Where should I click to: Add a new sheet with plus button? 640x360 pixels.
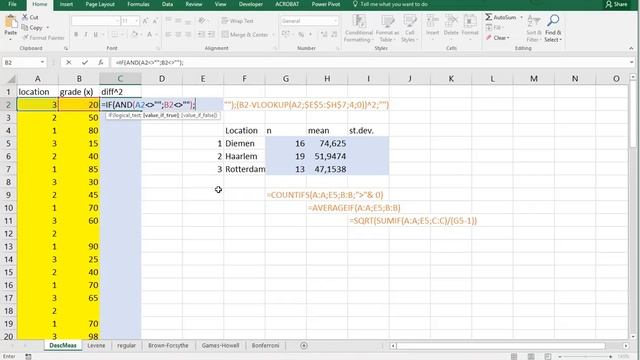[x=304, y=346]
